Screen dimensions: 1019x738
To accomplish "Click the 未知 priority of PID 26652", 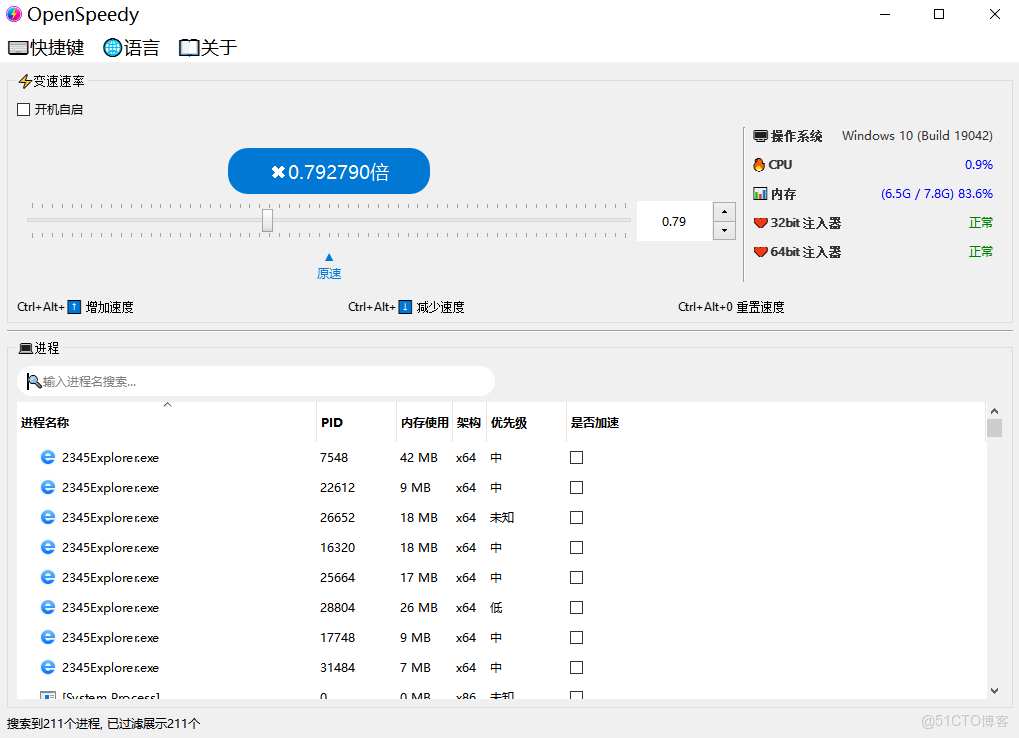I will pos(502,517).
